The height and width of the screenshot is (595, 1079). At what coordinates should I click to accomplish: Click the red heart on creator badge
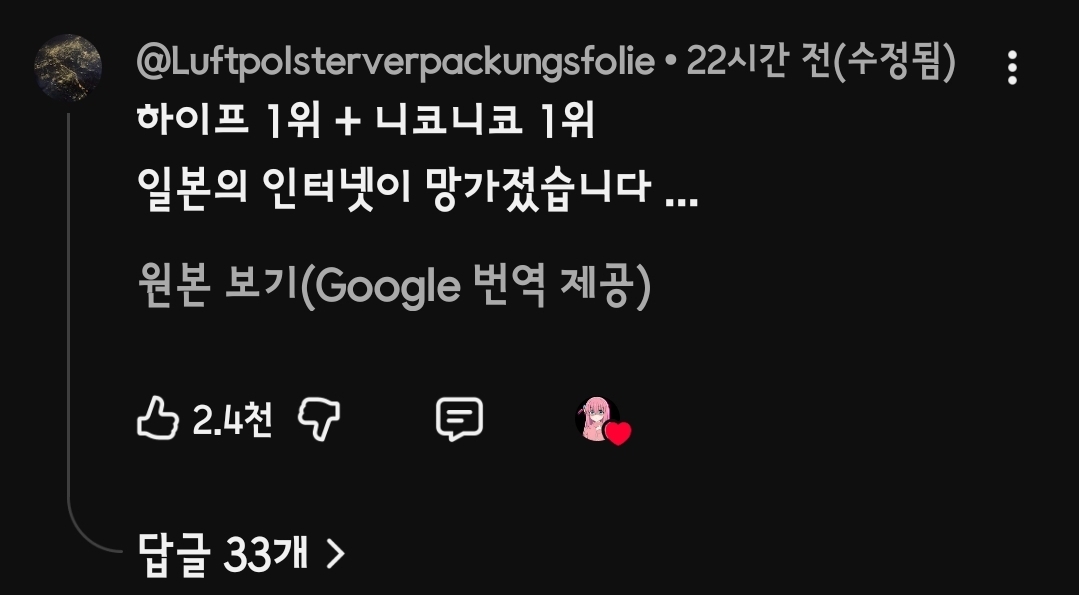click(x=618, y=434)
